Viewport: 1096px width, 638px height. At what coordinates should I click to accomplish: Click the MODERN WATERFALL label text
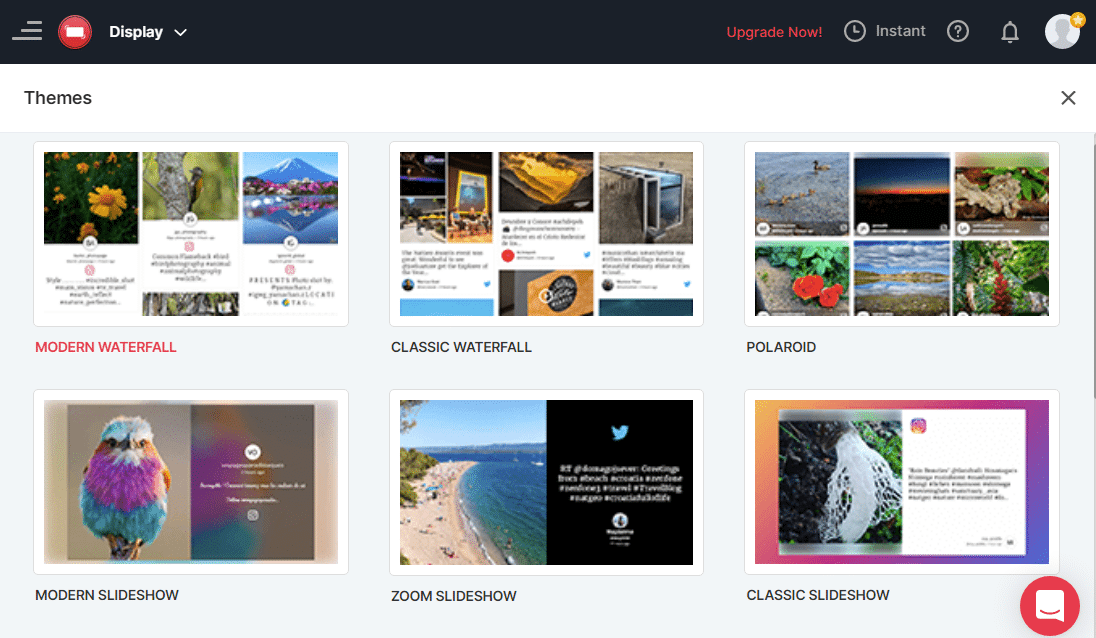click(106, 347)
